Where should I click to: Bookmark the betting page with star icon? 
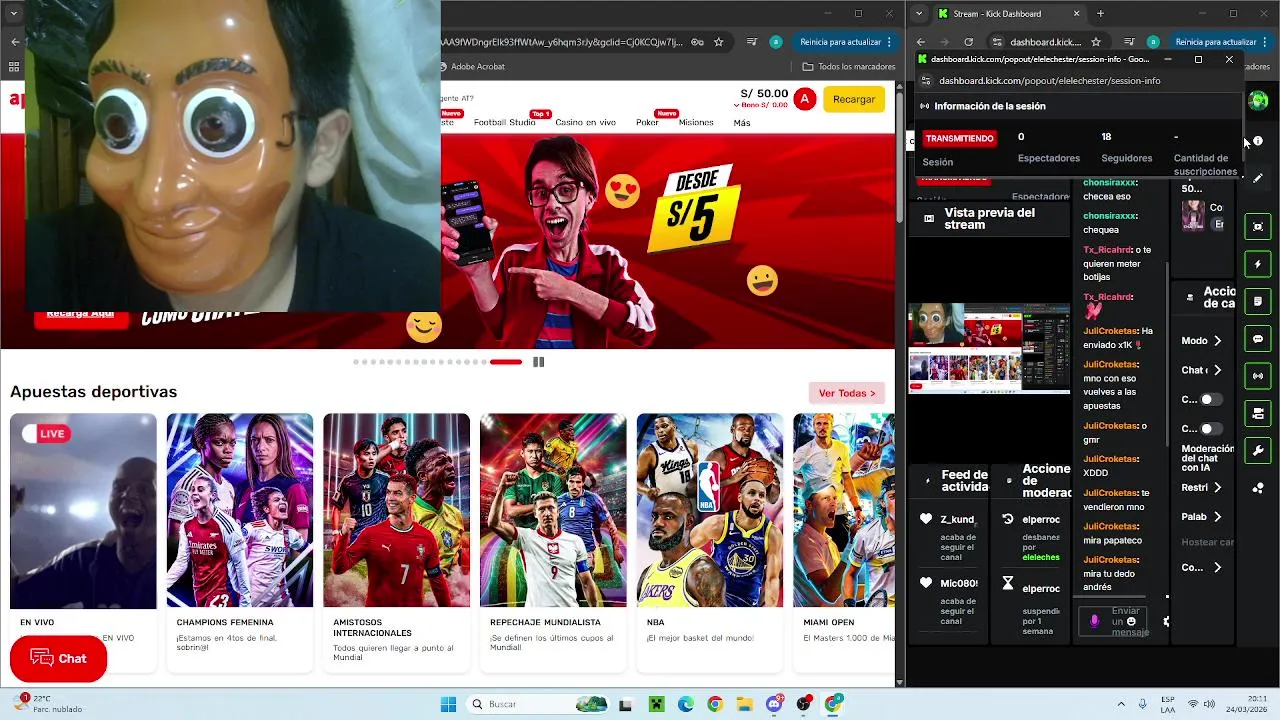(x=718, y=42)
